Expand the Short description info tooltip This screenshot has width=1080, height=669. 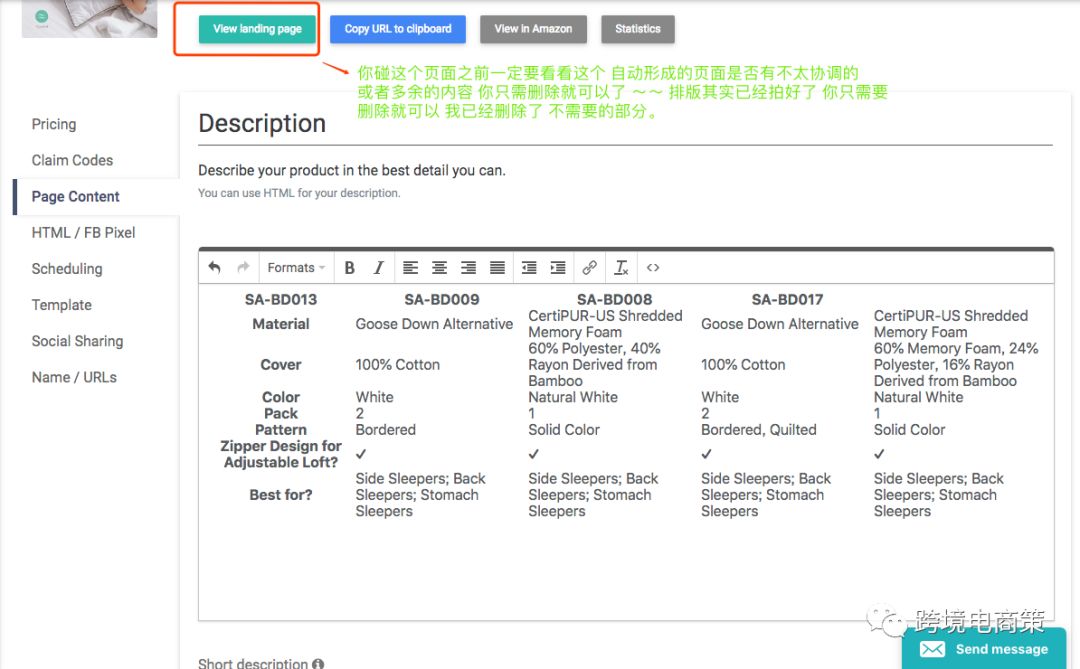(318, 663)
